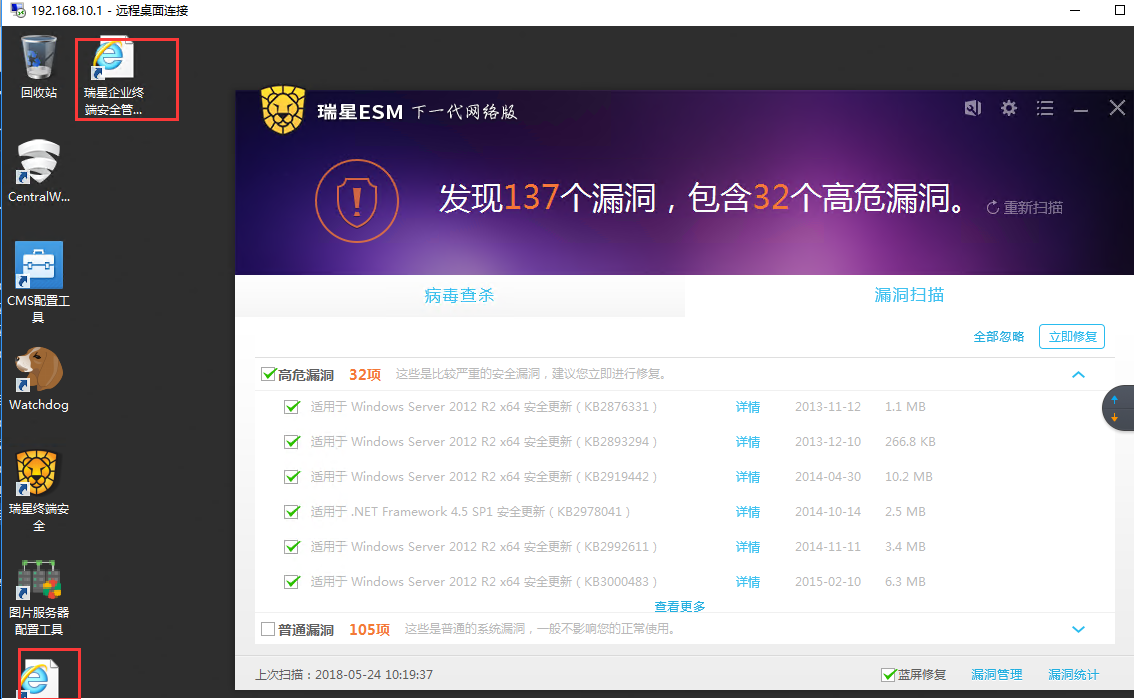Click 查看更多 to show more items
1134x699 pixels.
pos(680,606)
